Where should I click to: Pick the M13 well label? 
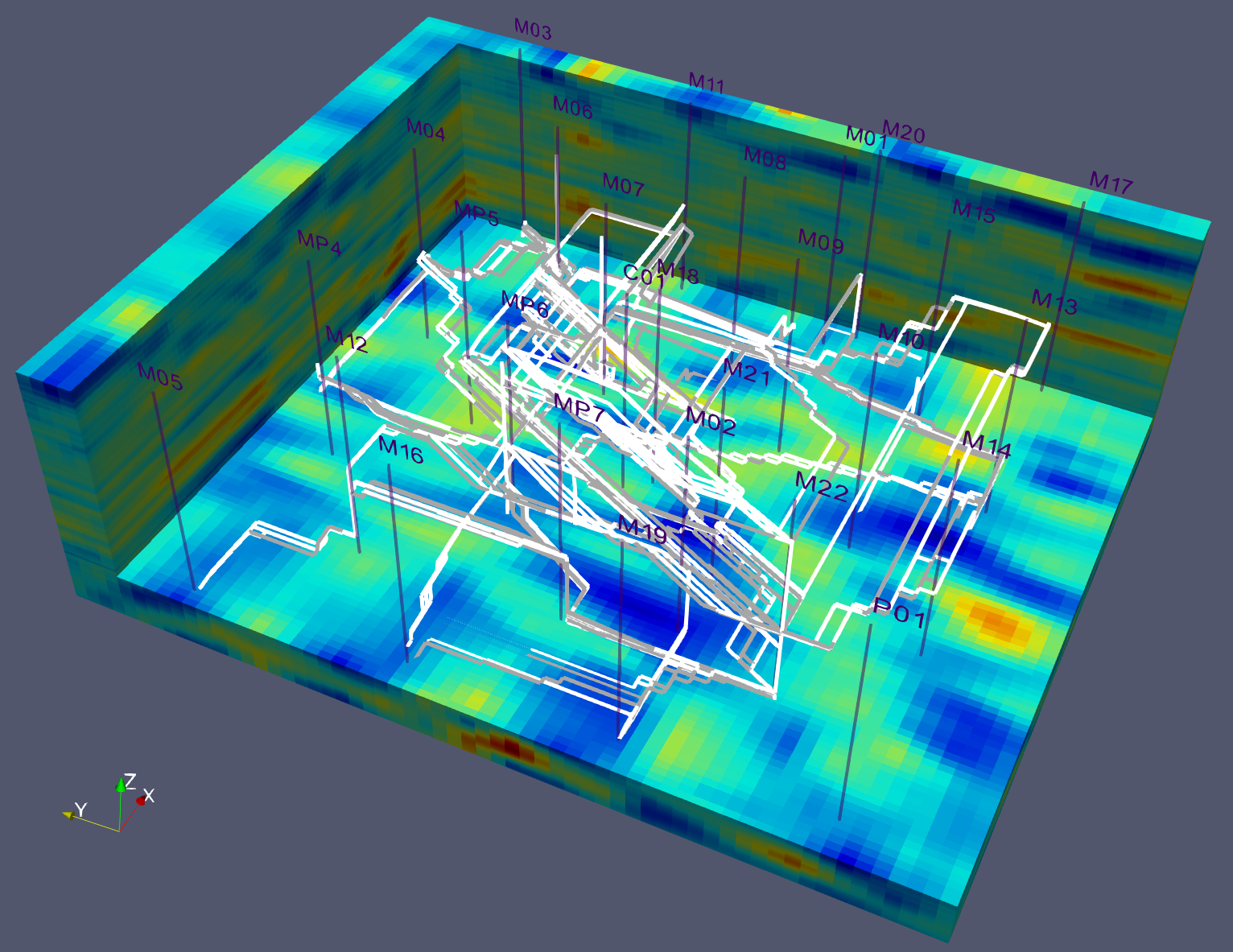(x=1054, y=303)
